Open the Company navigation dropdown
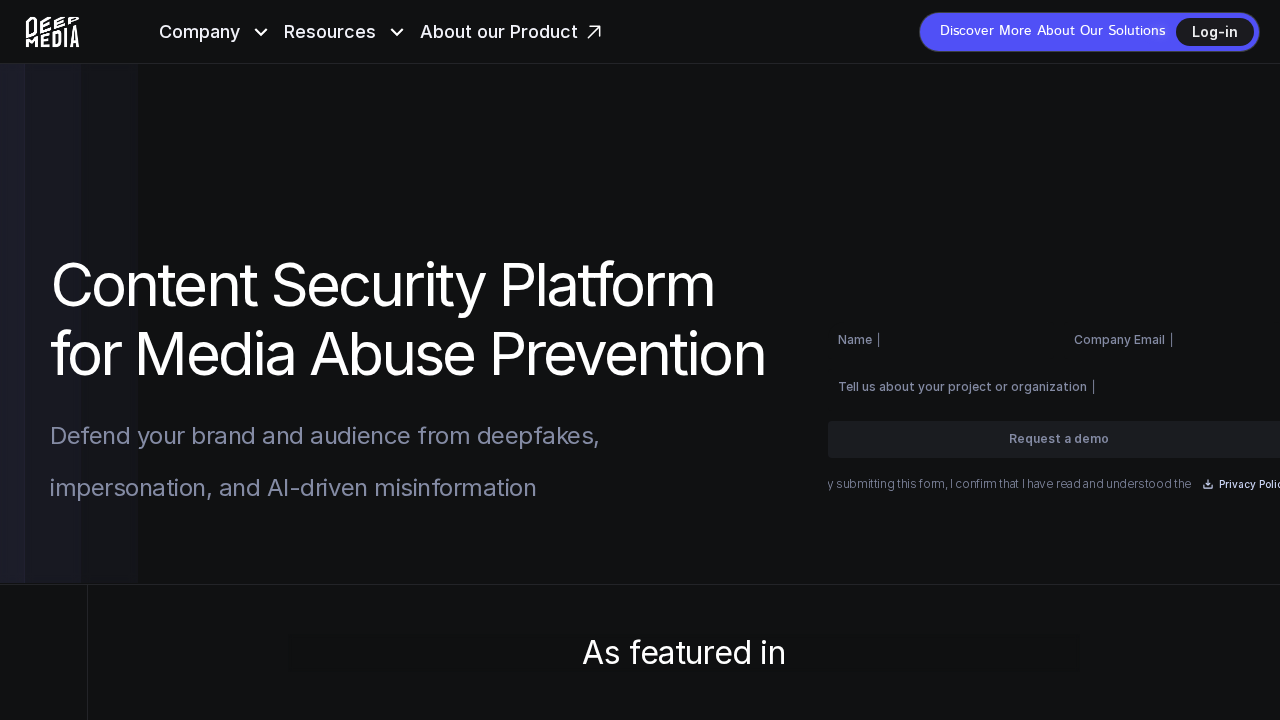 click(199, 32)
